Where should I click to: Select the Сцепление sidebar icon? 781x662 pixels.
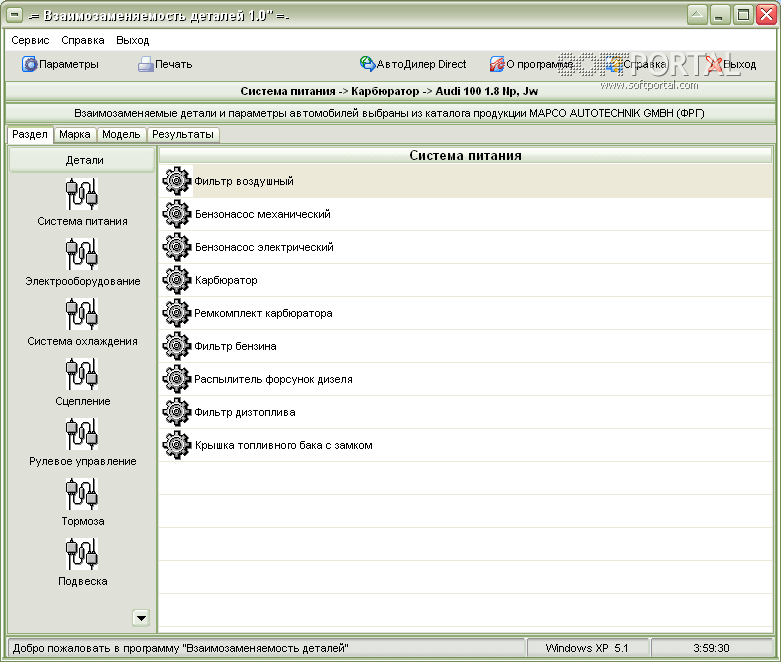82,374
